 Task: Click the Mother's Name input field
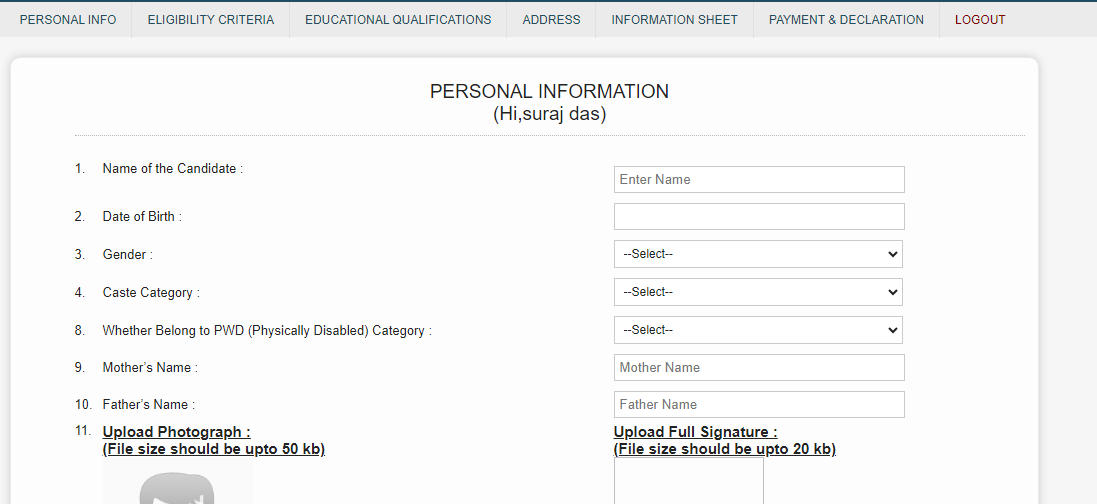(x=759, y=368)
